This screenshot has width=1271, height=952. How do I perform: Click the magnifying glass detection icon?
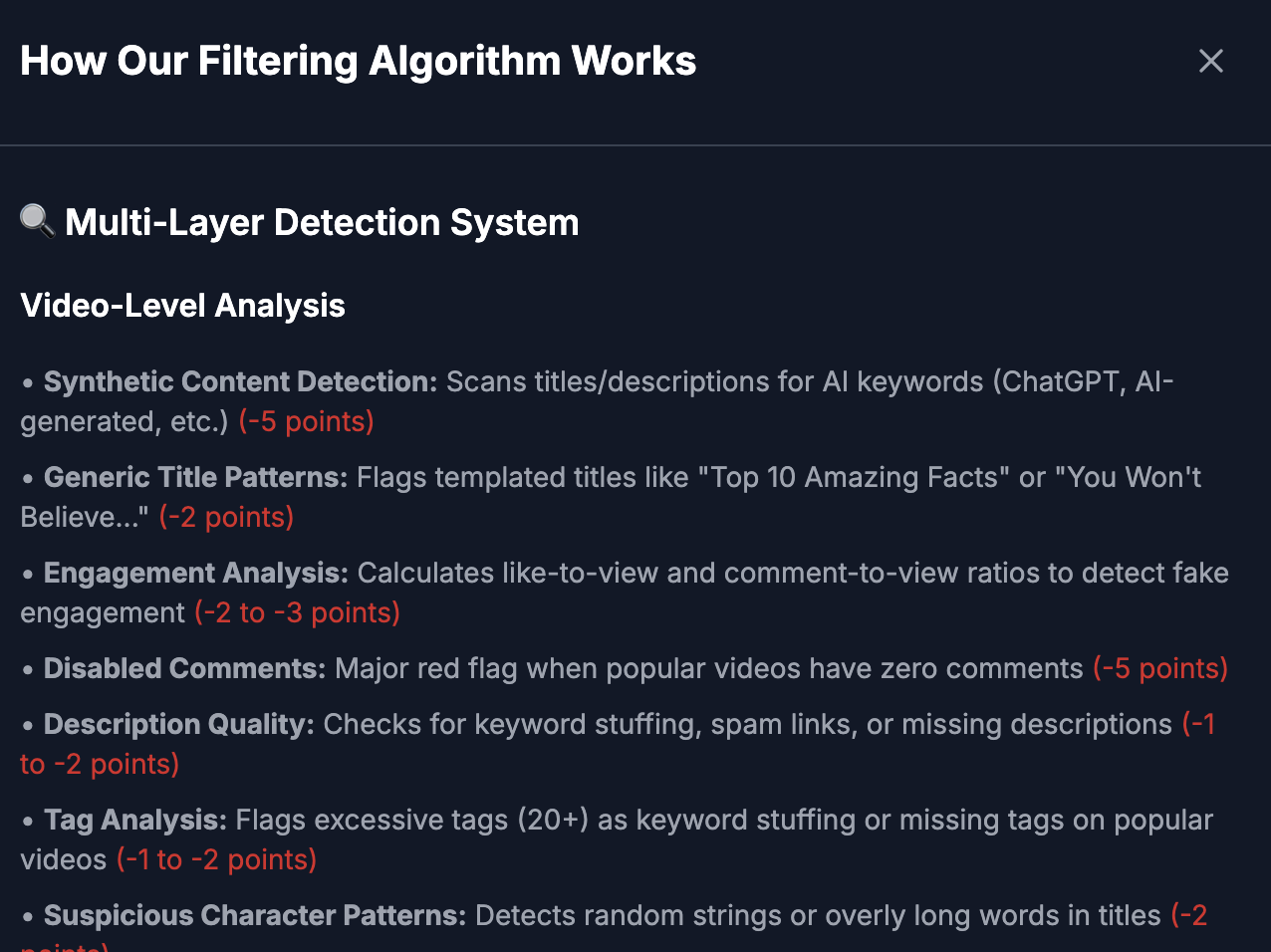click(x=36, y=221)
